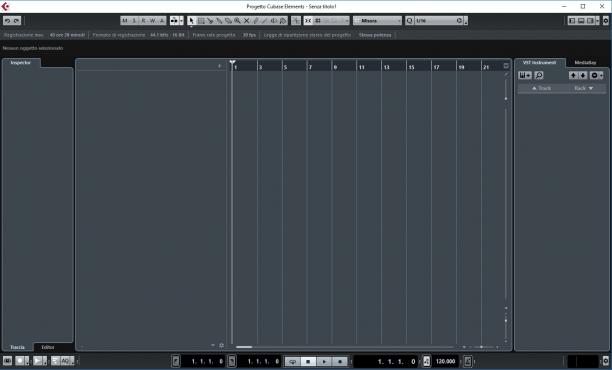Toggle the right zone visibility button
The image size is (612, 370).
pyautogui.click(x=590, y=21)
